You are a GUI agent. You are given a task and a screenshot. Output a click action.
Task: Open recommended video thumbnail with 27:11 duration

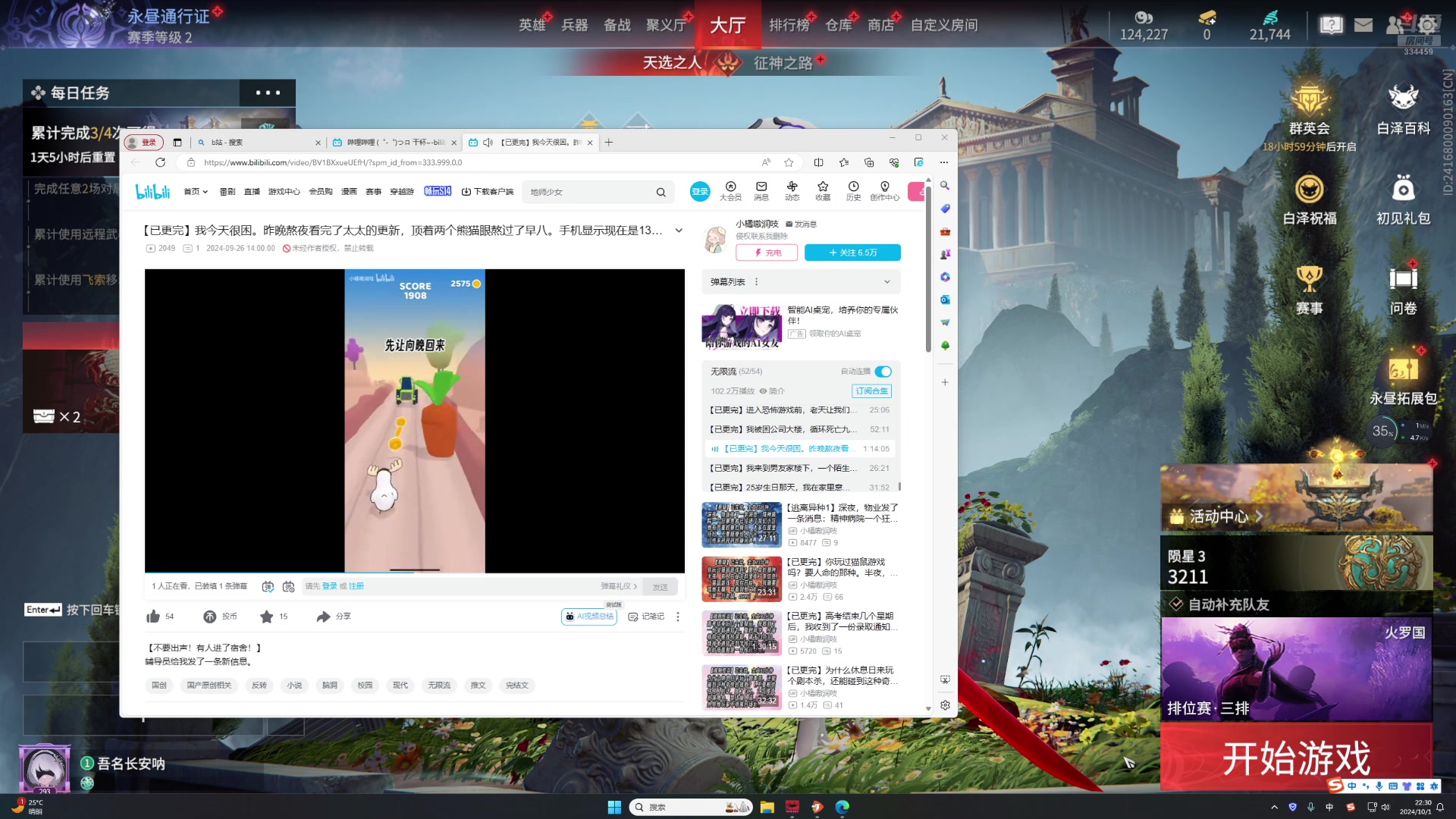click(x=741, y=525)
